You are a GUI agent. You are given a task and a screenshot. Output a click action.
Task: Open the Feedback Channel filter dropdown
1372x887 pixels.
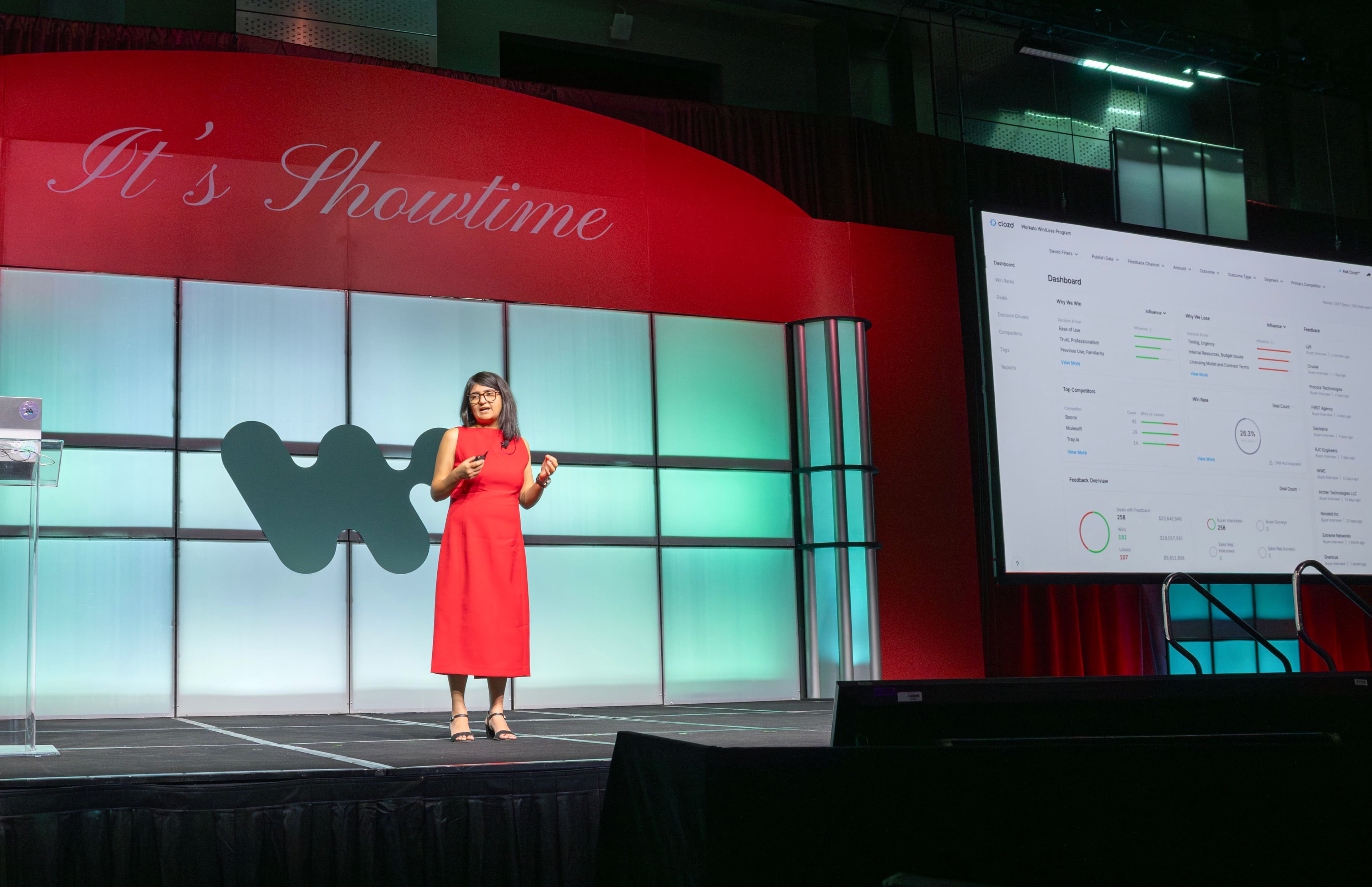1146,263
